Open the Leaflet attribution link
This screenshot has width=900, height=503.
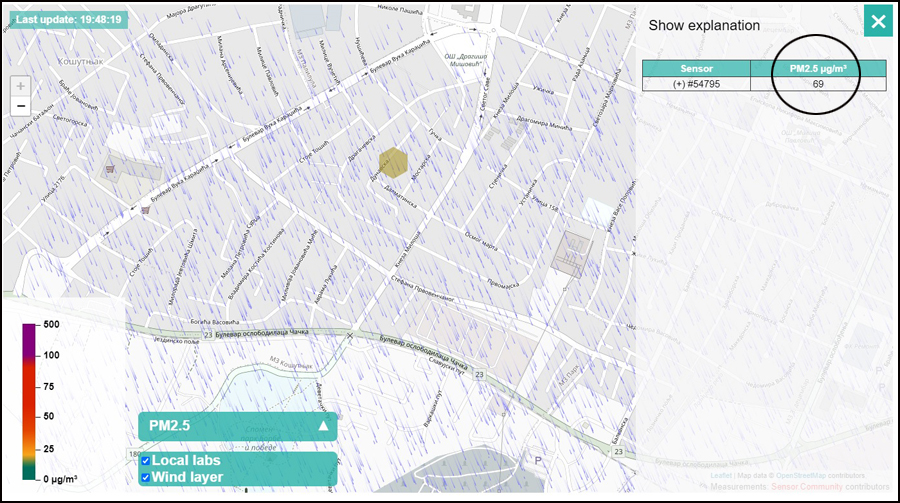point(721,475)
